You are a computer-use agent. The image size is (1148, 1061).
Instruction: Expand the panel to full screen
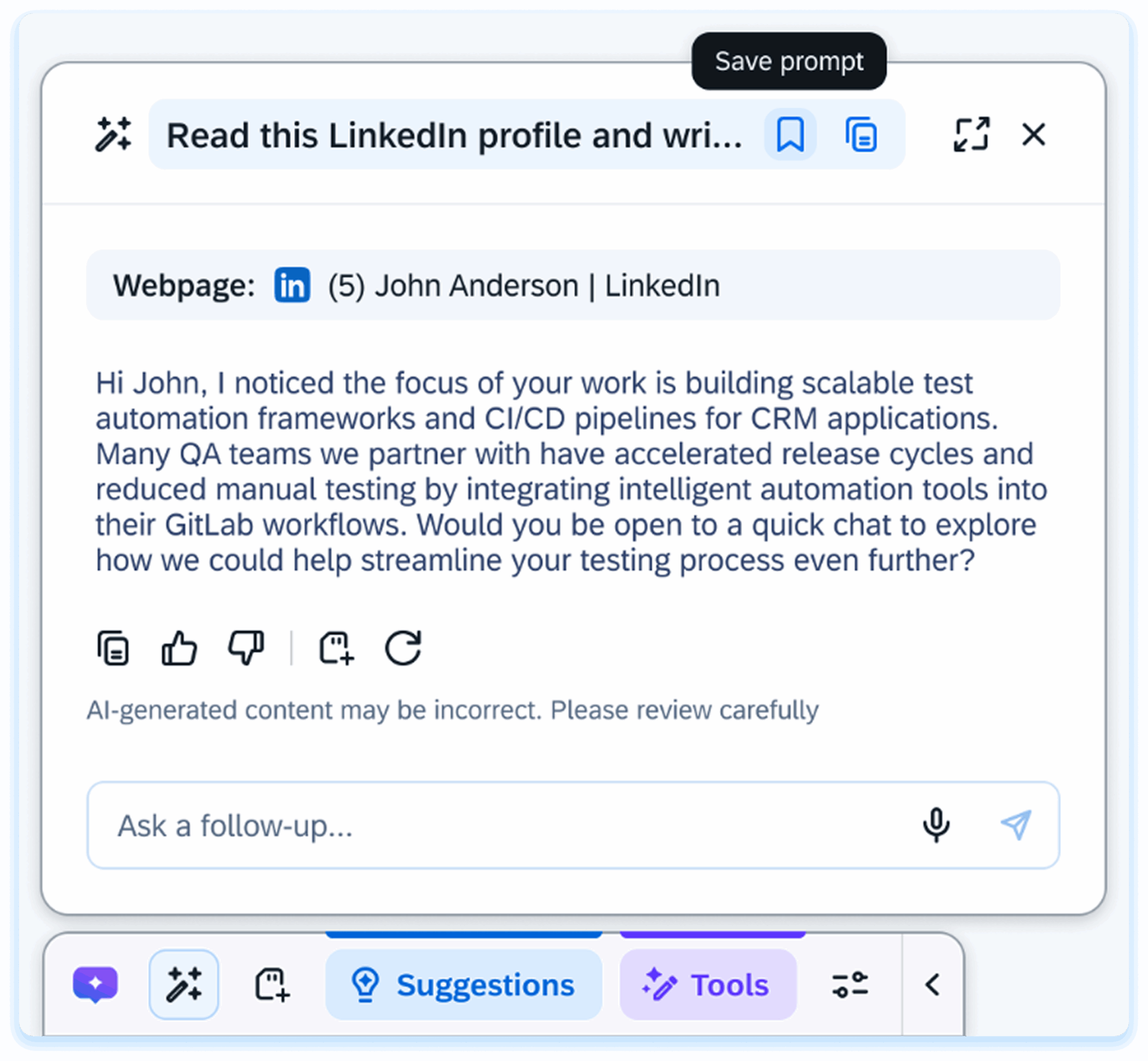(x=971, y=135)
